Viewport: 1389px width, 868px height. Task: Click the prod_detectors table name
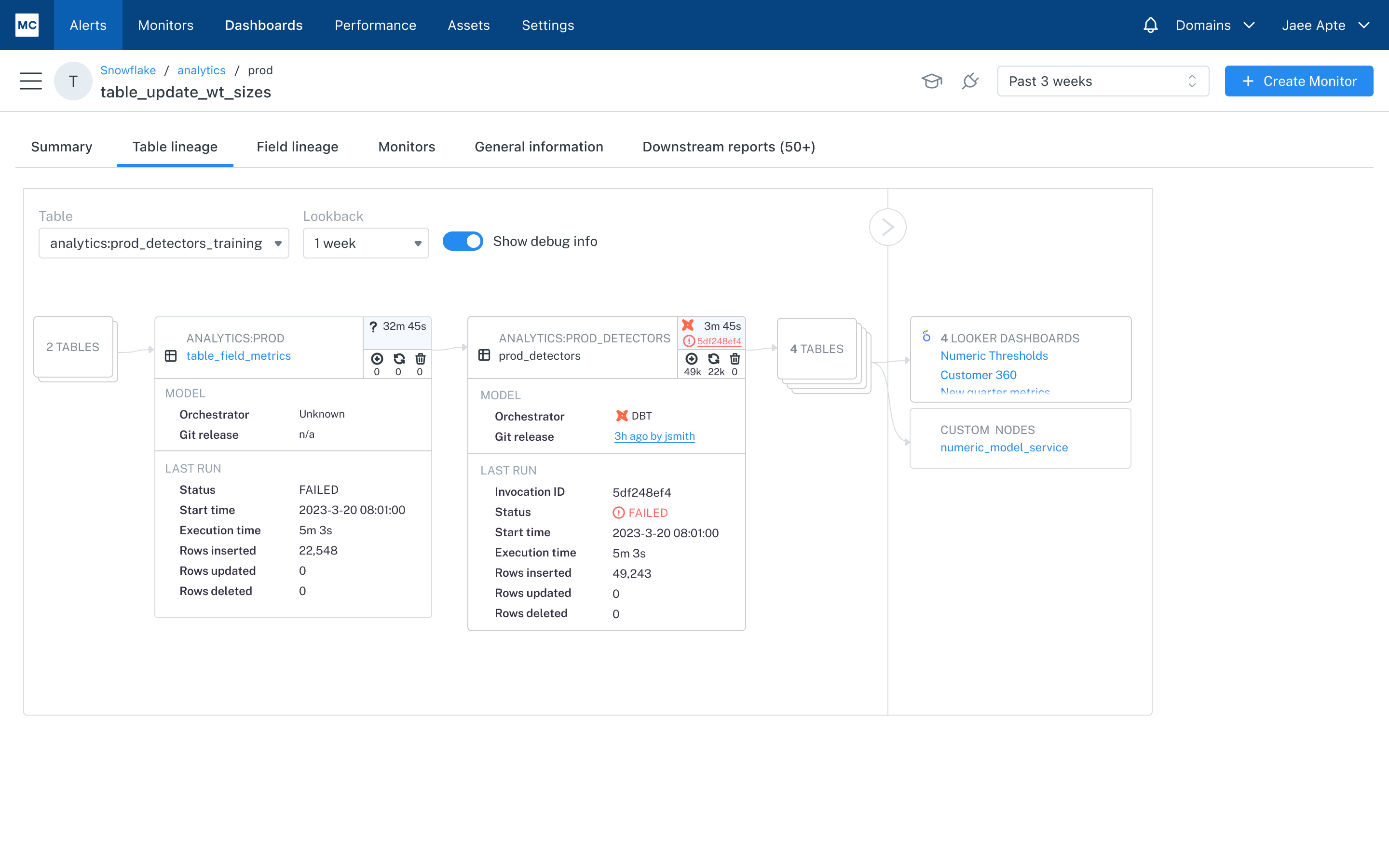click(x=540, y=356)
